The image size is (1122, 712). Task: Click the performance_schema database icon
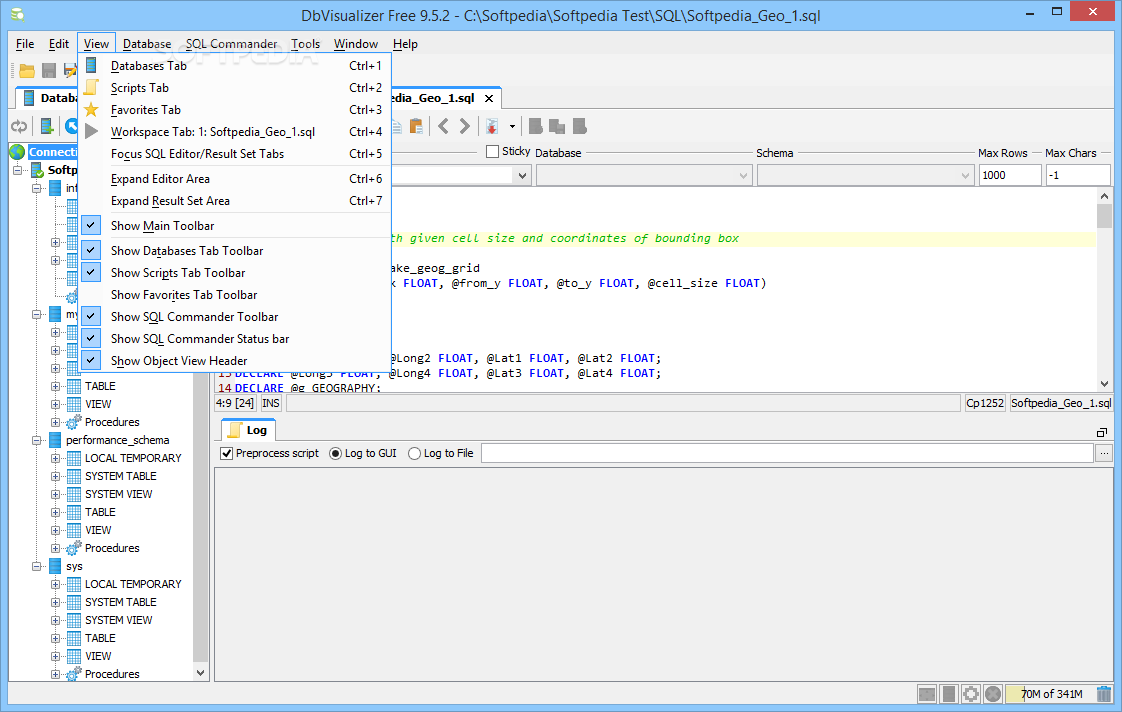[x=55, y=440]
